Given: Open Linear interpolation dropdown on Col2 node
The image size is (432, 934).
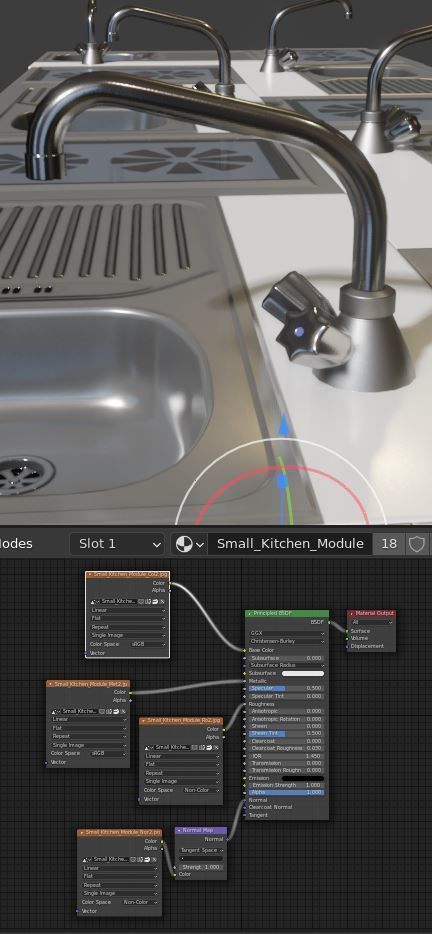Looking at the screenshot, I should click(128, 610).
